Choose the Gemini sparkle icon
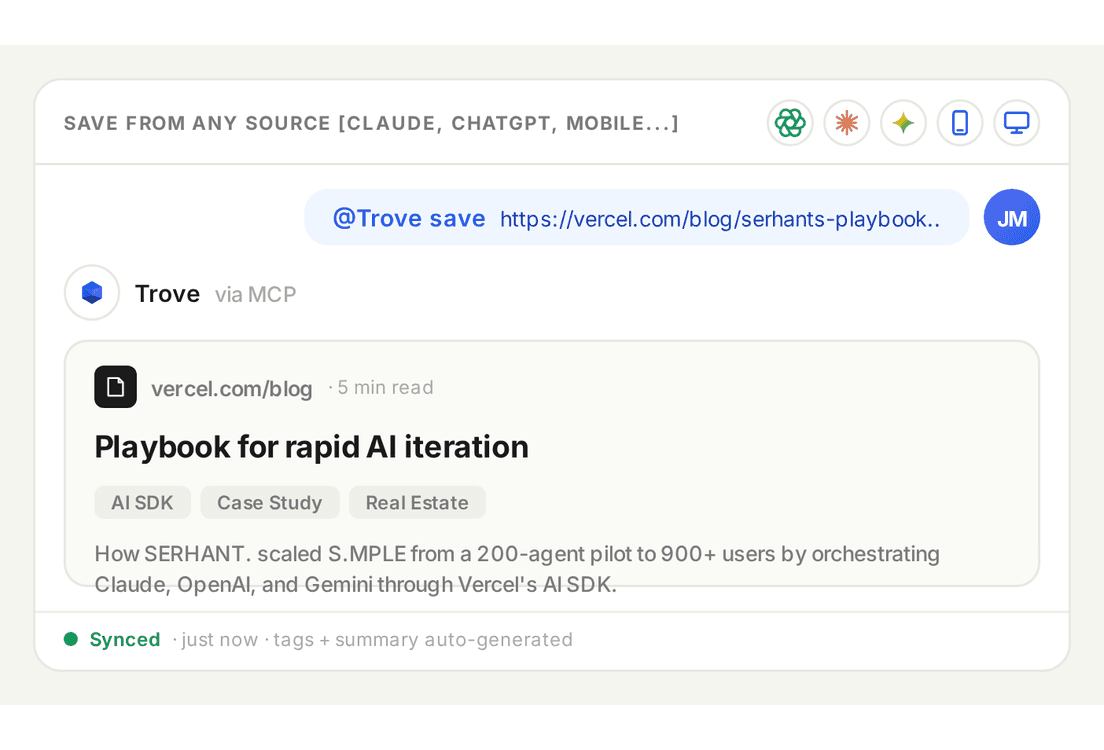This screenshot has width=1104, height=750. (x=903, y=123)
